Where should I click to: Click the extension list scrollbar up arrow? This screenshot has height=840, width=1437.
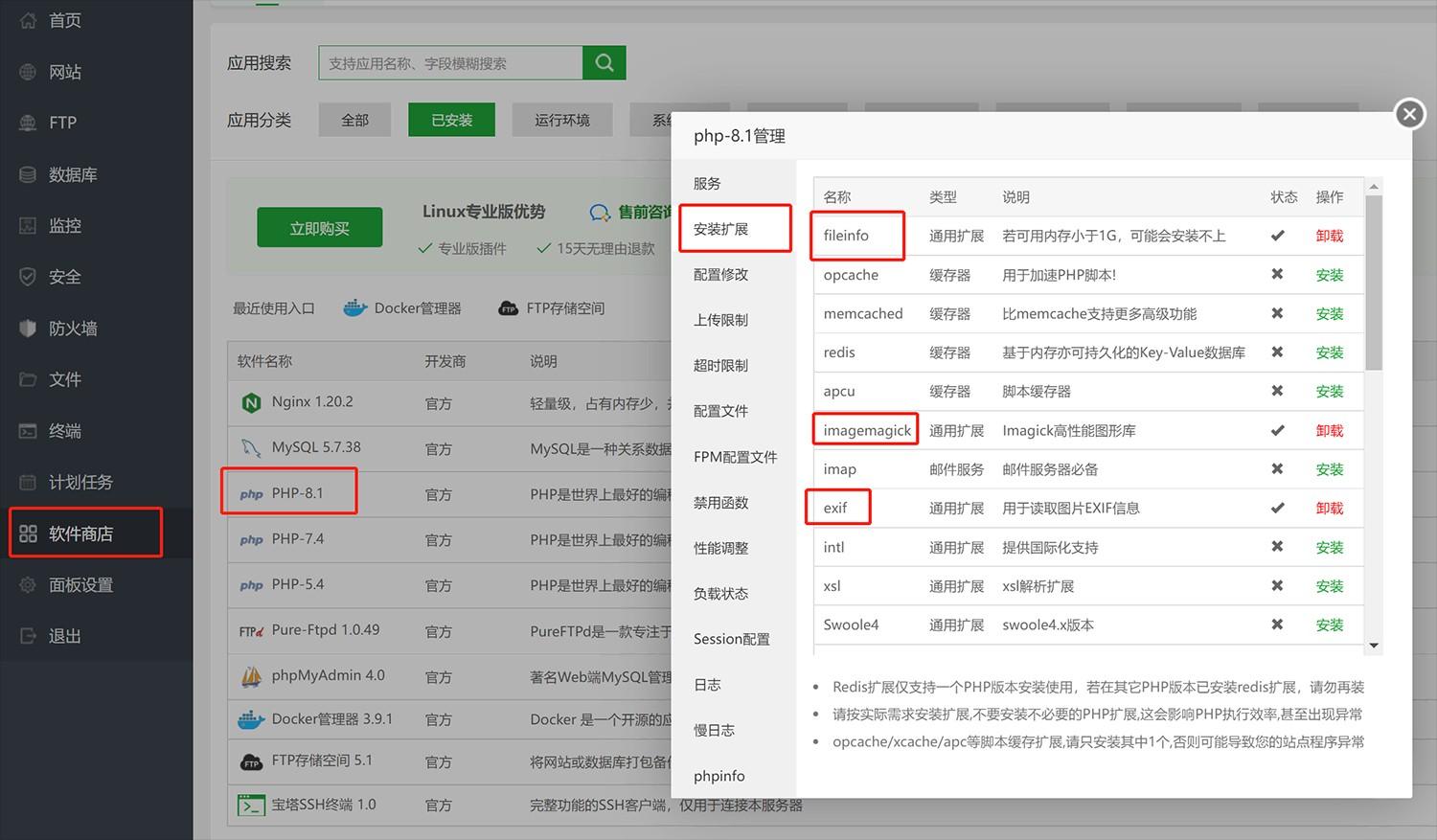click(1374, 186)
